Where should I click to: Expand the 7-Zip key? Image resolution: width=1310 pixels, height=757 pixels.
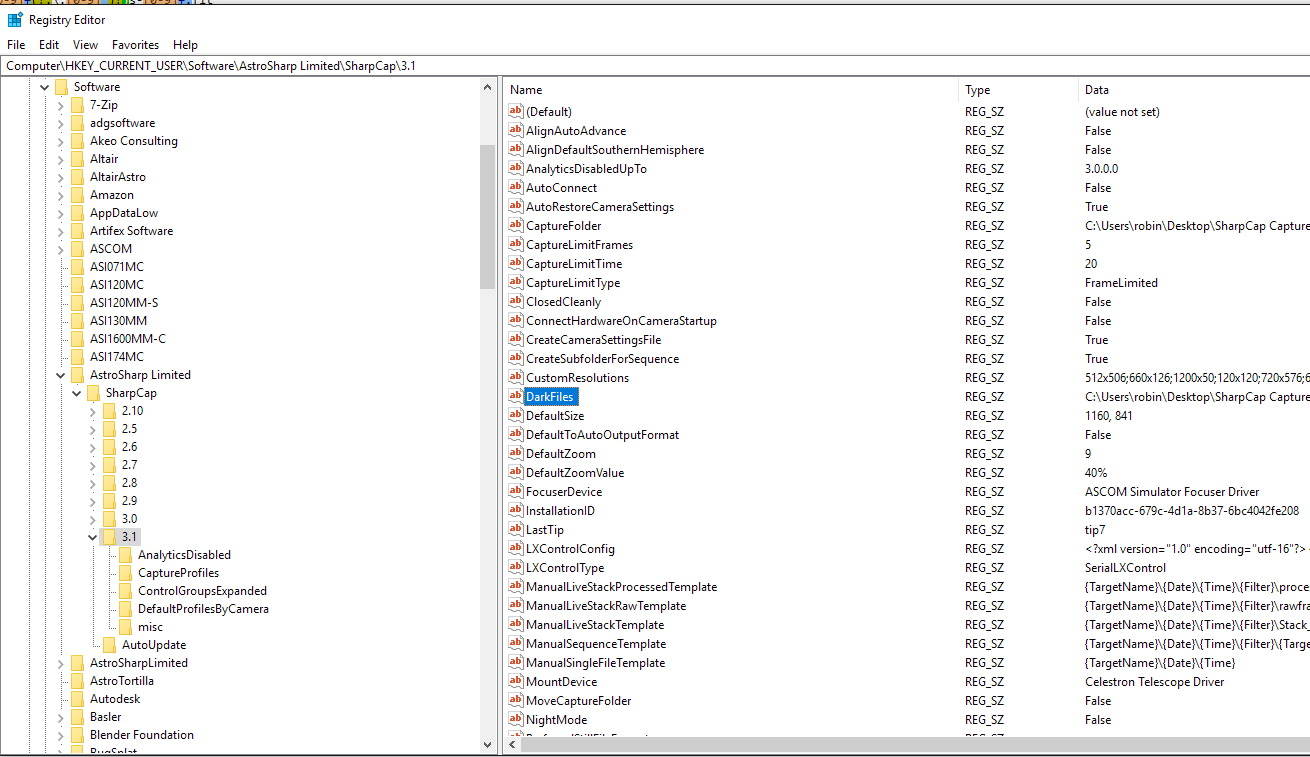(60, 105)
